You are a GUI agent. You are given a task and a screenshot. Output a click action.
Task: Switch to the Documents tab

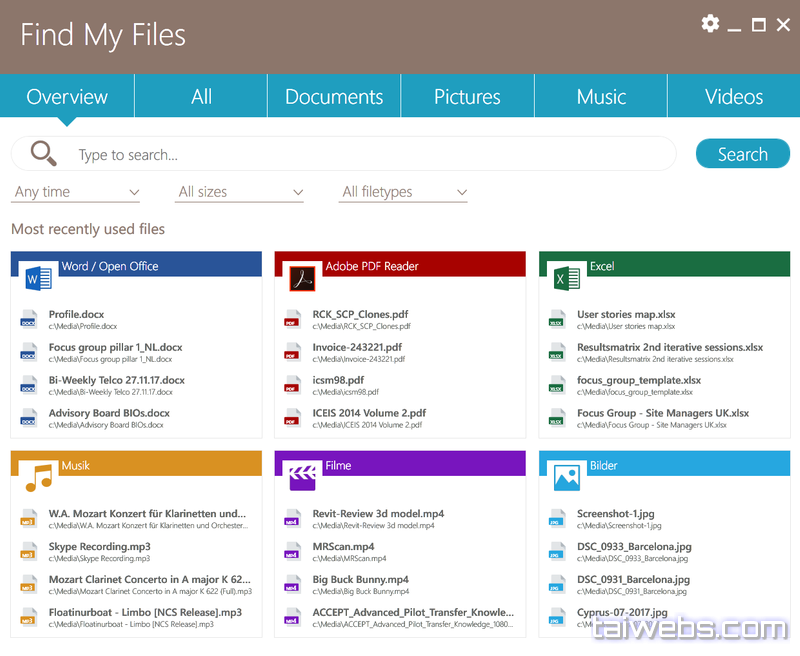[334, 97]
